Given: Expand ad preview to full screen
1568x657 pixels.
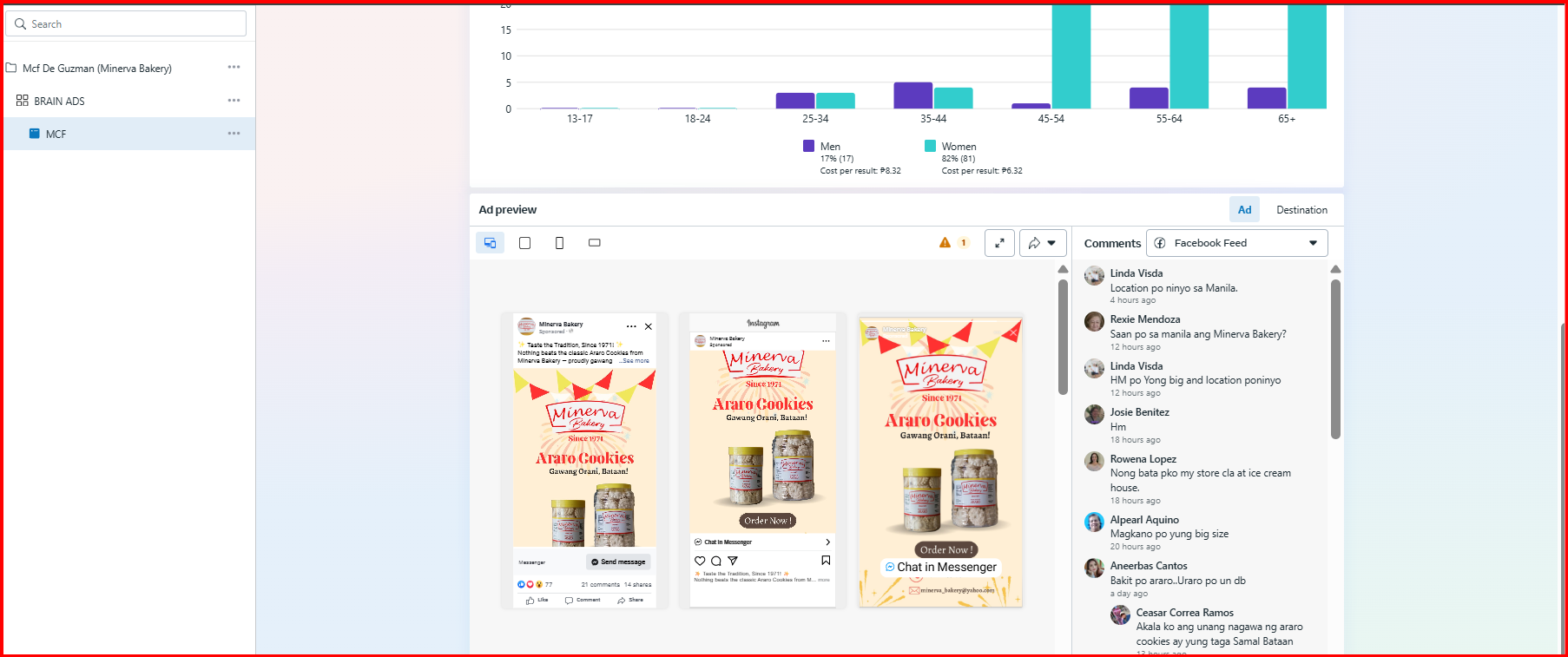Looking at the screenshot, I should (999, 243).
